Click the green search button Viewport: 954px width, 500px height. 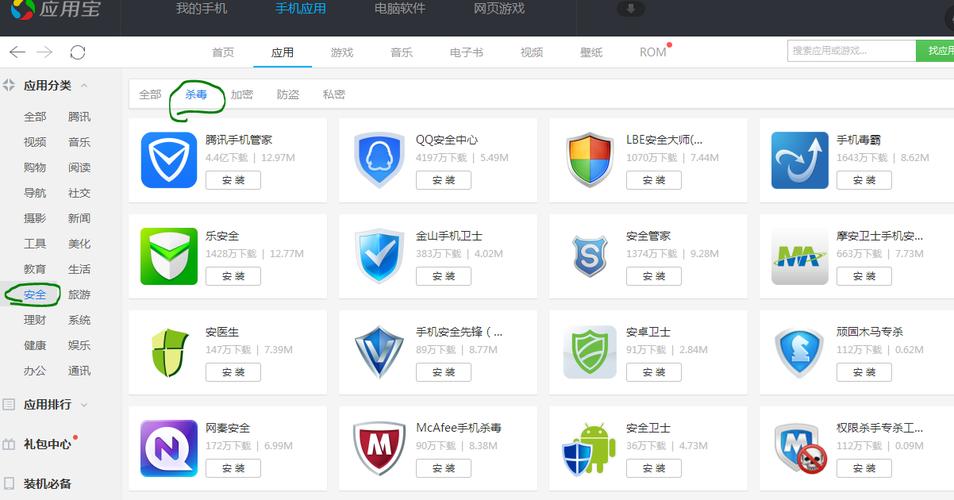935,51
